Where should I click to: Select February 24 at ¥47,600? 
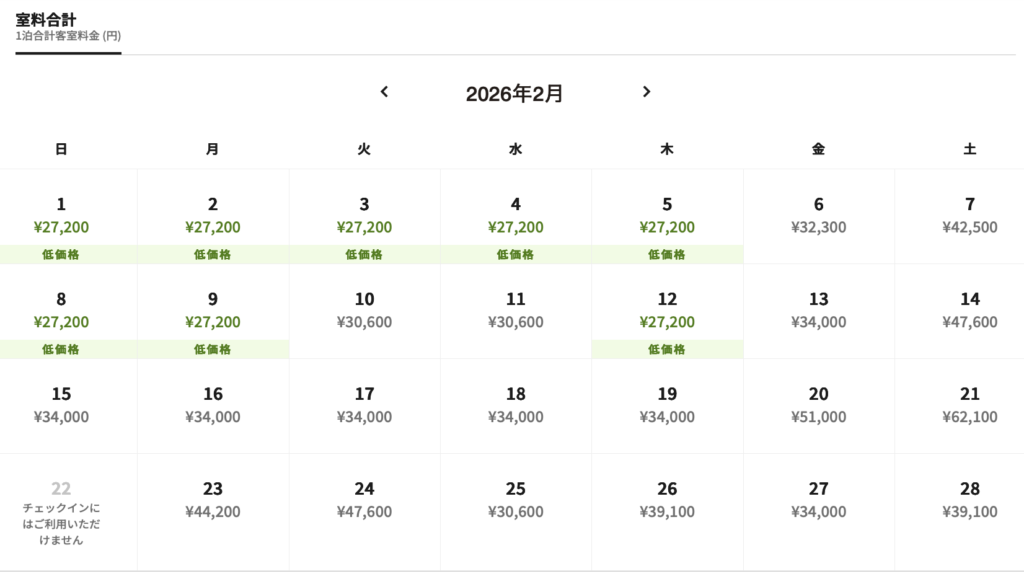[364, 501]
